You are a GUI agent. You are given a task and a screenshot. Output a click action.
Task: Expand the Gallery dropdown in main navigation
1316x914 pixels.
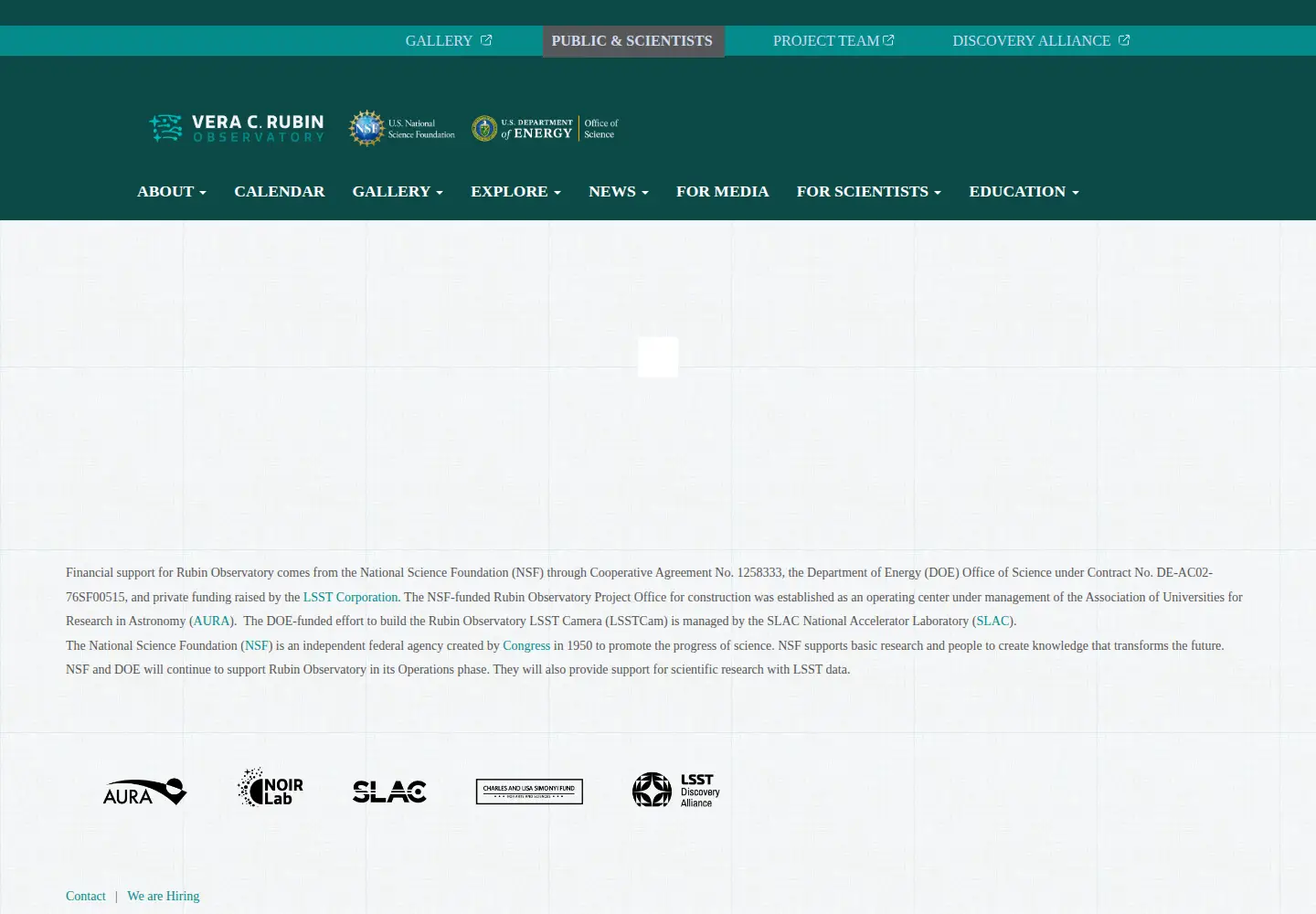tap(398, 191)
